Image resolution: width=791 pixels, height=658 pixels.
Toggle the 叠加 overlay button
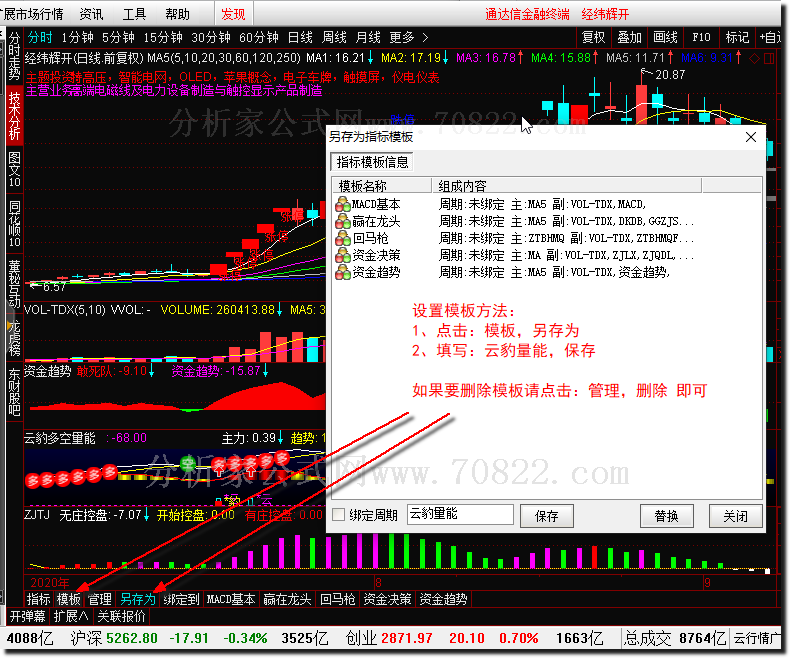coord(630,37)
